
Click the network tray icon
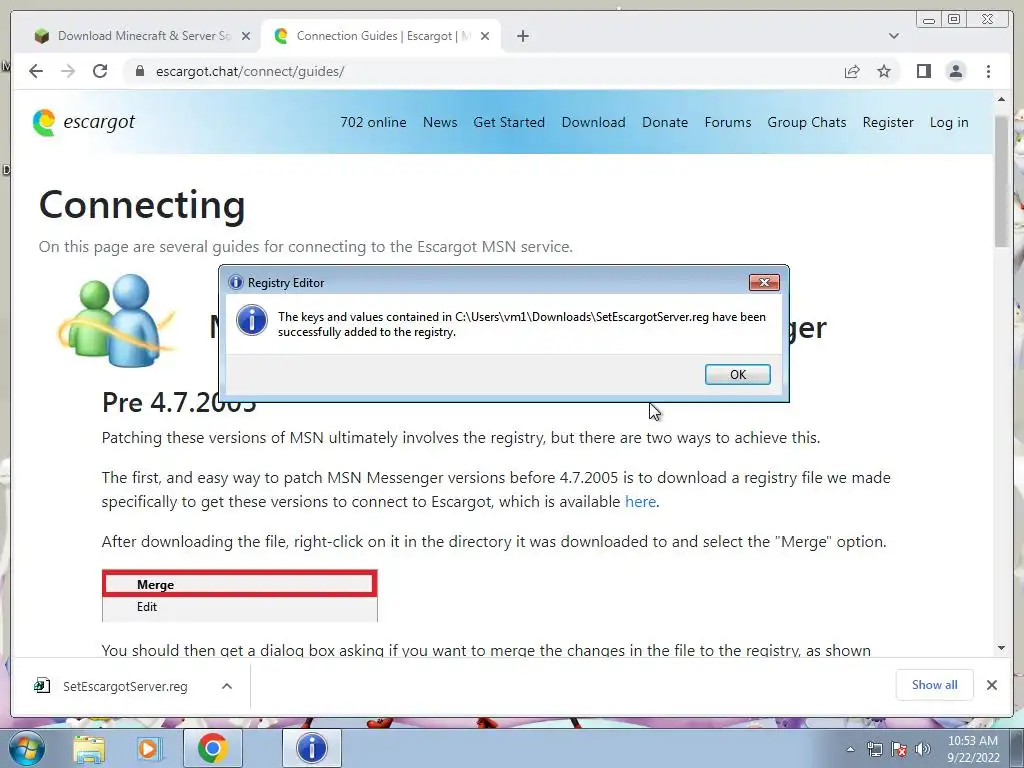click(x=874, y=749)
